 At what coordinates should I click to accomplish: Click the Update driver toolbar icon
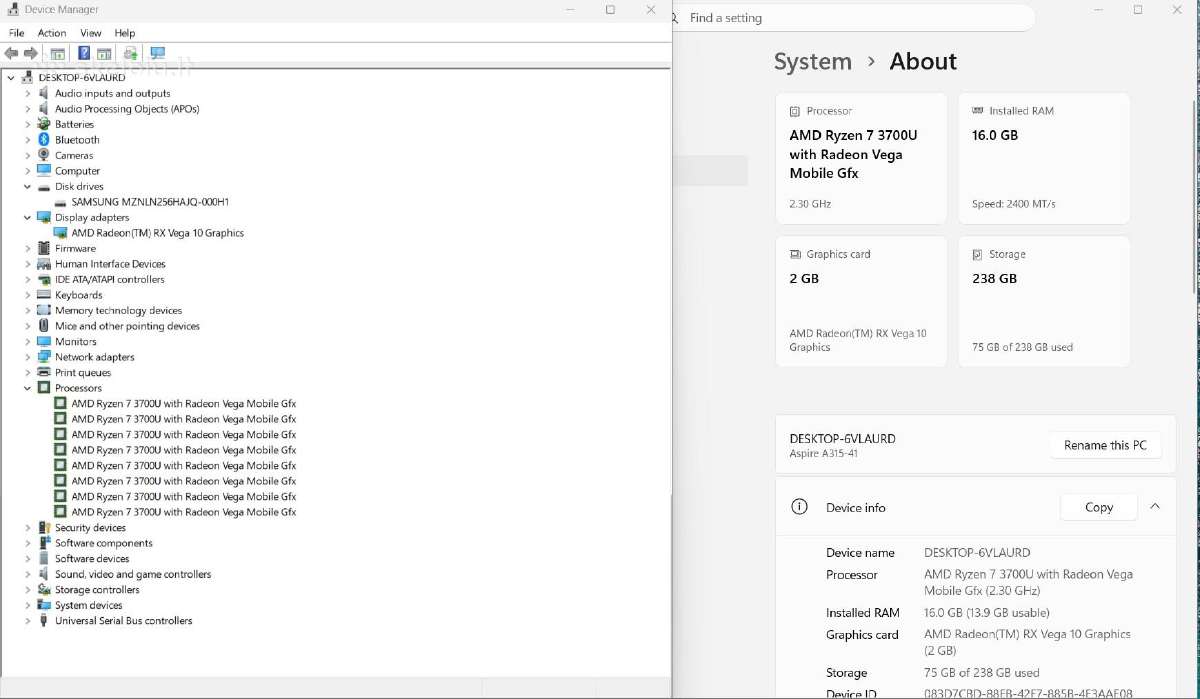[130, 53]
